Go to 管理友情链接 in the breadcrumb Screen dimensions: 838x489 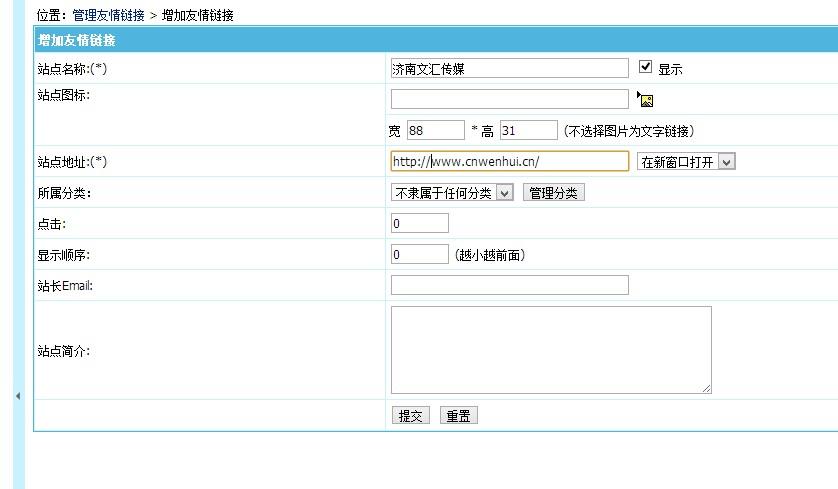click(x=109, y=16)
